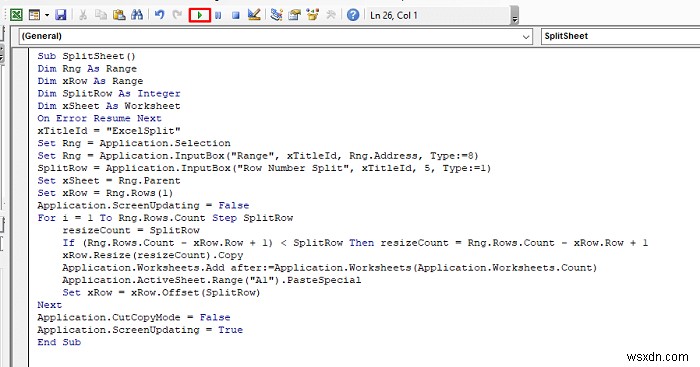Image resolution: width=700 pixels, height=367 pixels.
Task: Click the CutCopyMode = False line
Action: pos(134,317)
